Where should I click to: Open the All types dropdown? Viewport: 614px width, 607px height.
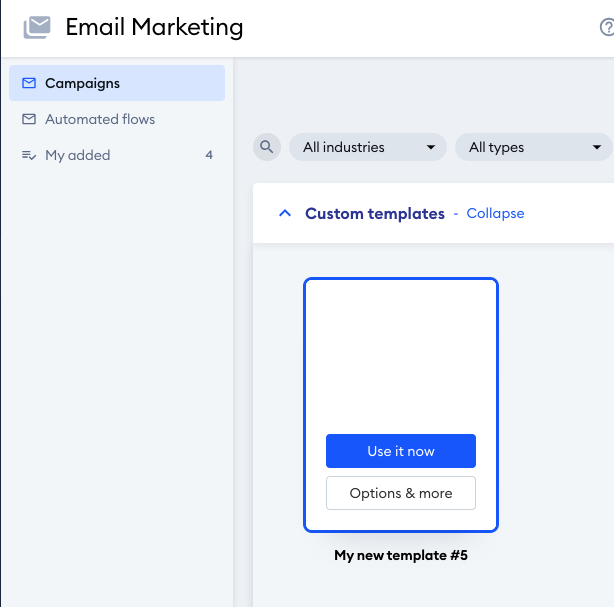(x=534, y=147)
